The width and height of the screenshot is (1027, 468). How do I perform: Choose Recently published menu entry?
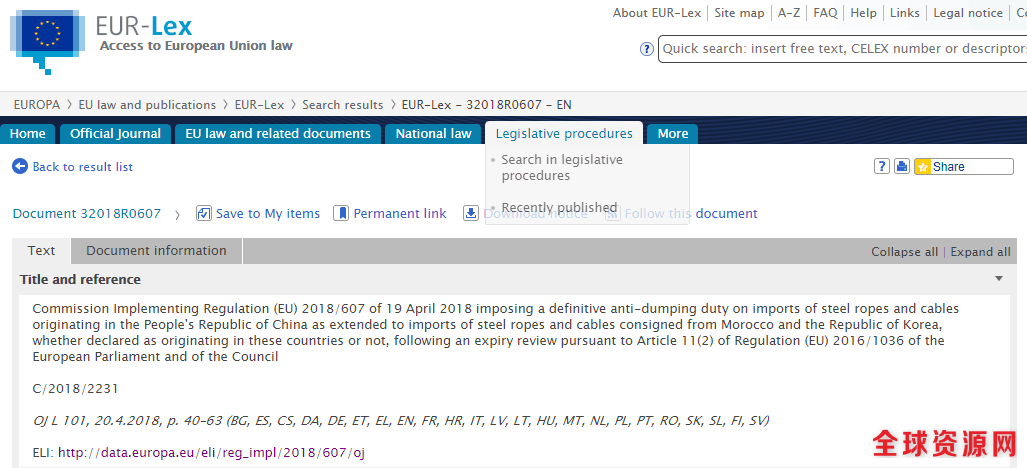[x=559, y=207]
